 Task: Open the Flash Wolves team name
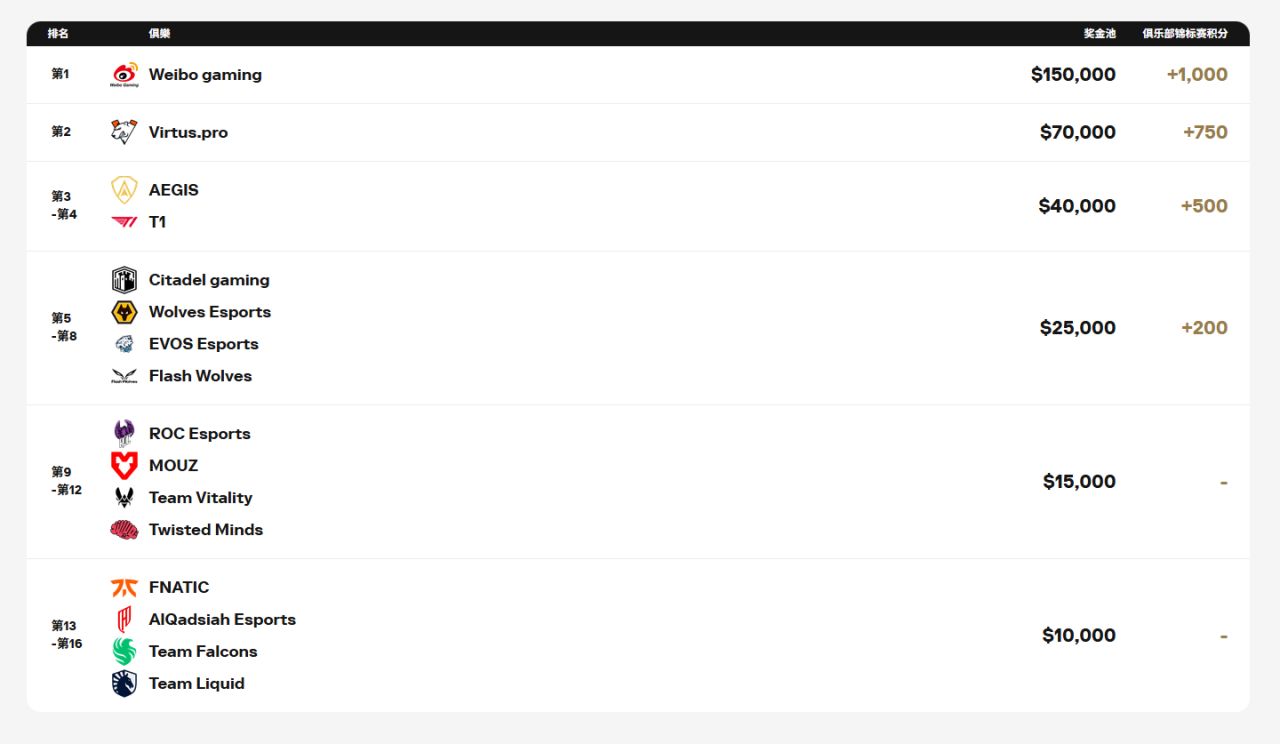(200, 376)
